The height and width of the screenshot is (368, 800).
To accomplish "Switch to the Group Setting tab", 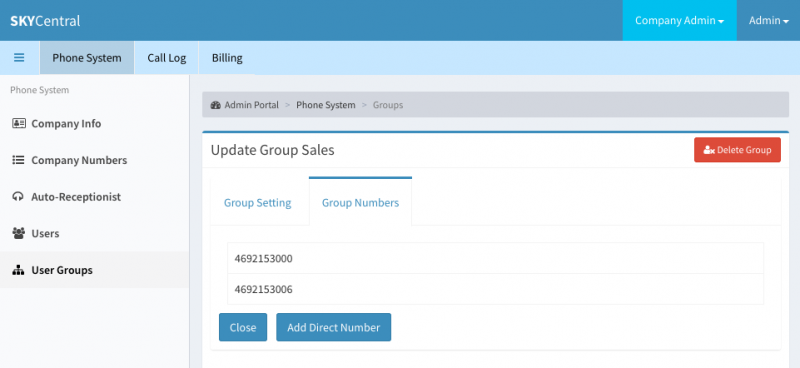I will coord(258,203).
